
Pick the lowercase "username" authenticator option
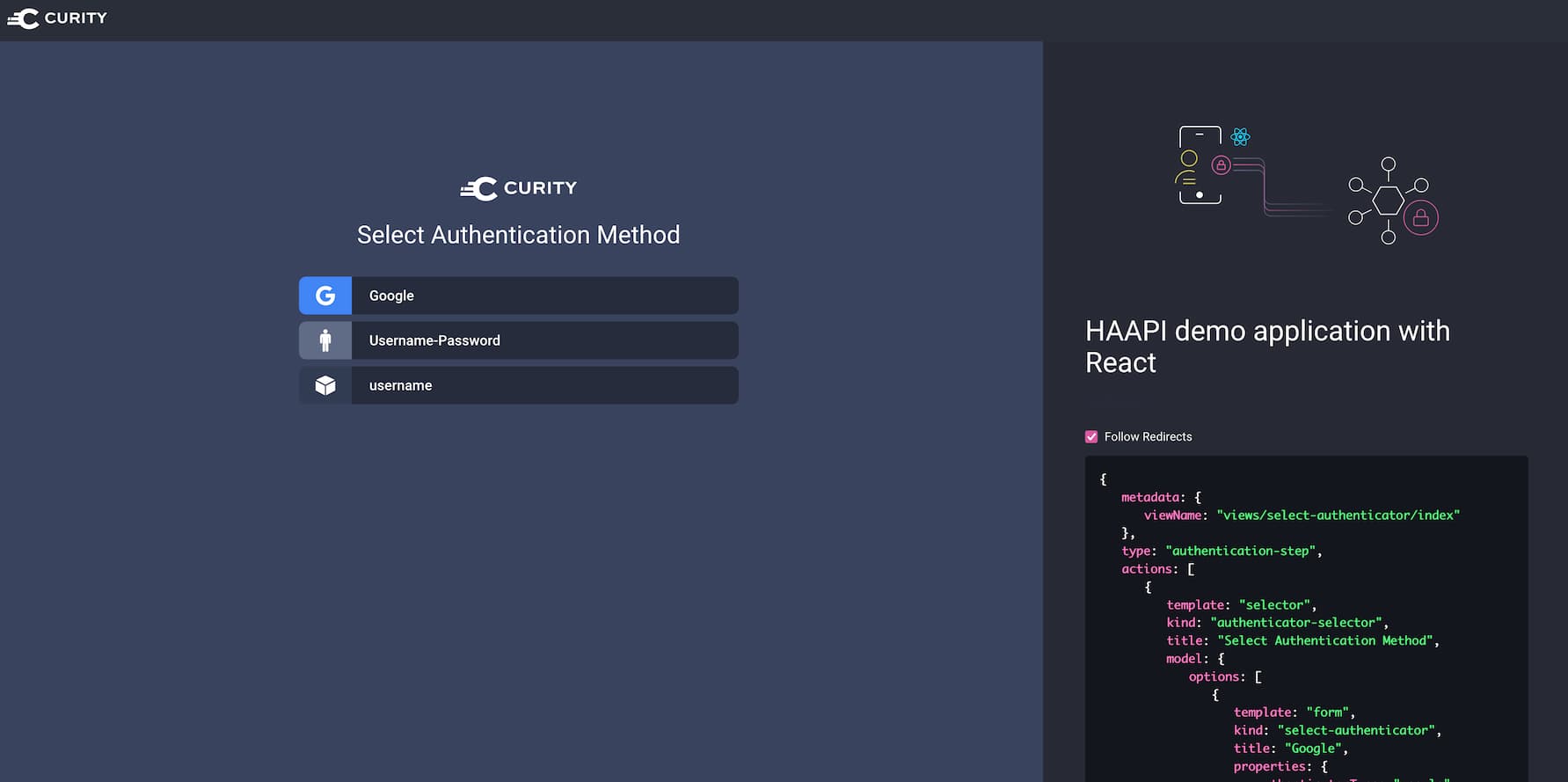519,385
